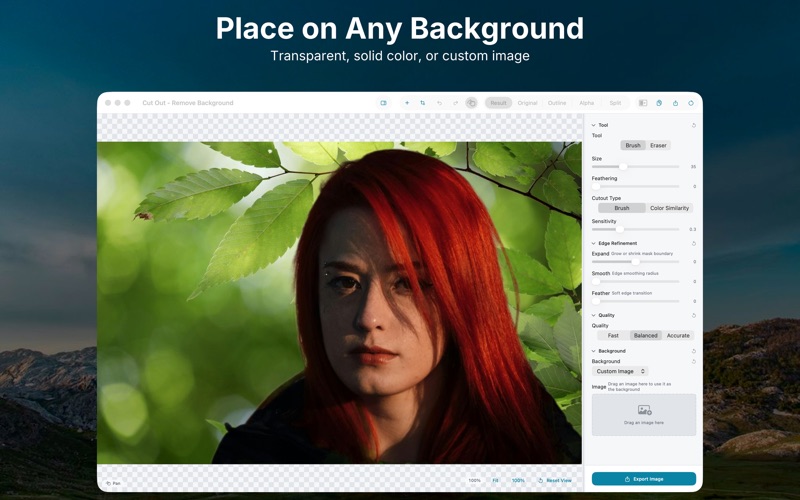Click the Sensitivity slider handle
Viewport: 800px width, 500px height.
point(619,230)
